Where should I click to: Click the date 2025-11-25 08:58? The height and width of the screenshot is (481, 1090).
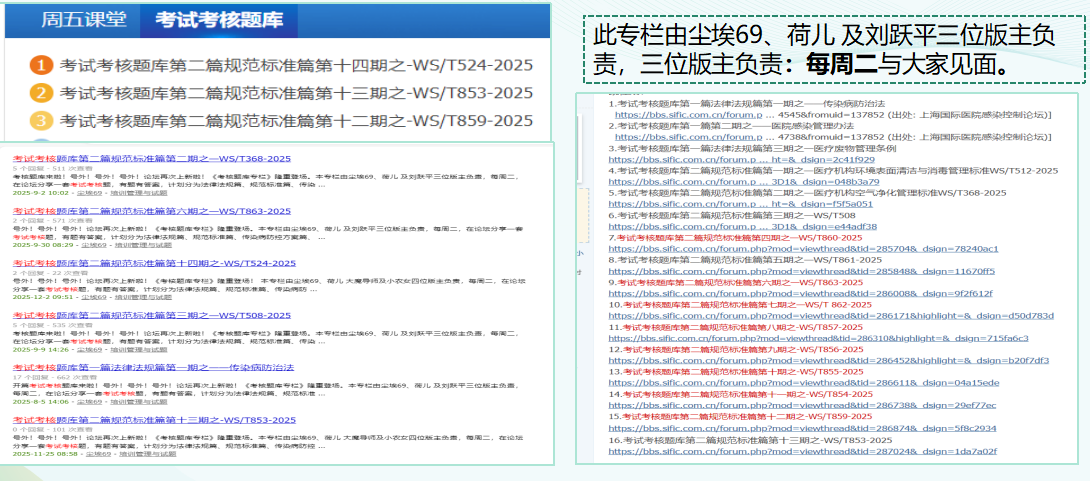45,453
